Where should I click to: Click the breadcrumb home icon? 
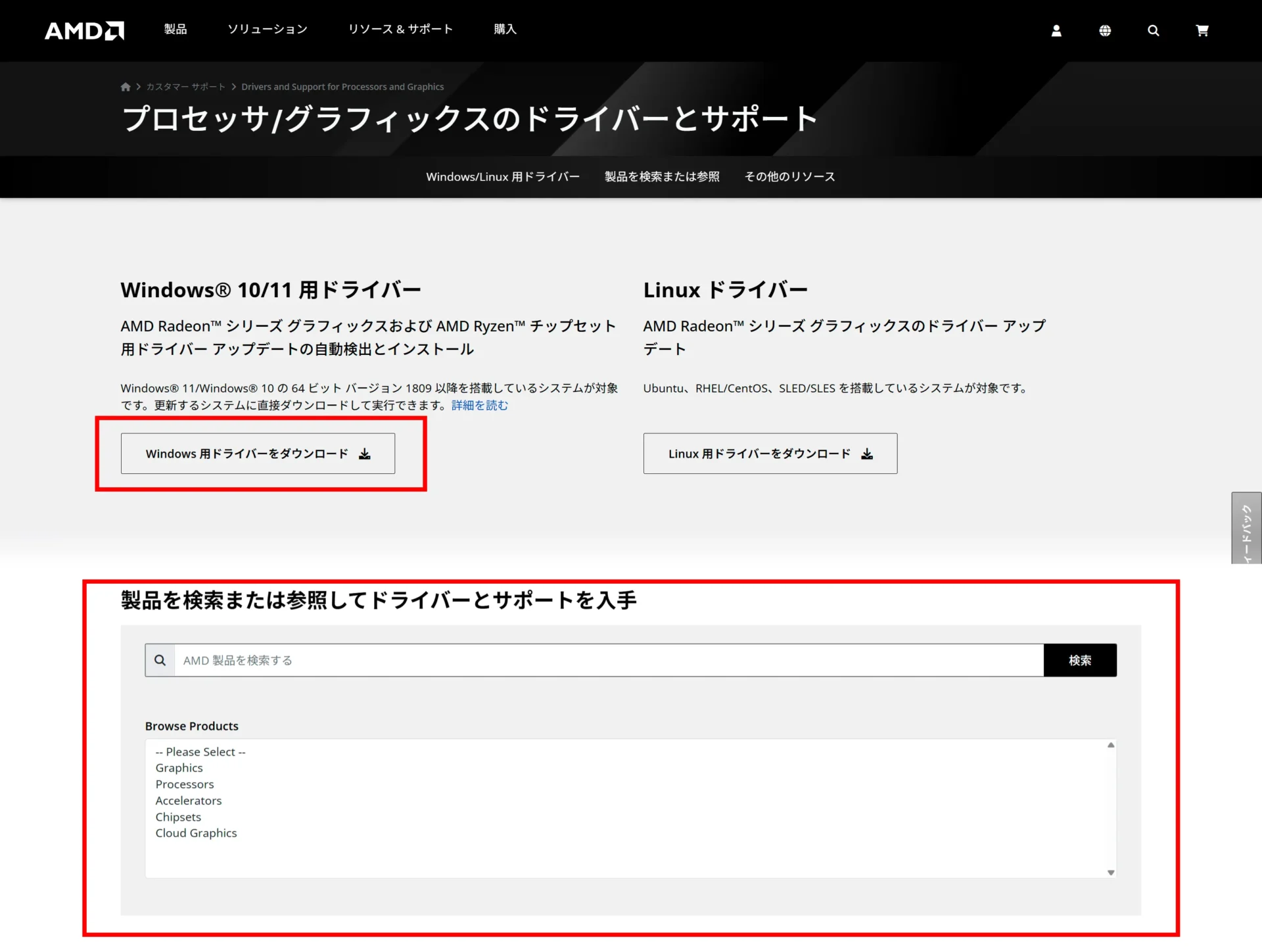(126, 87)
